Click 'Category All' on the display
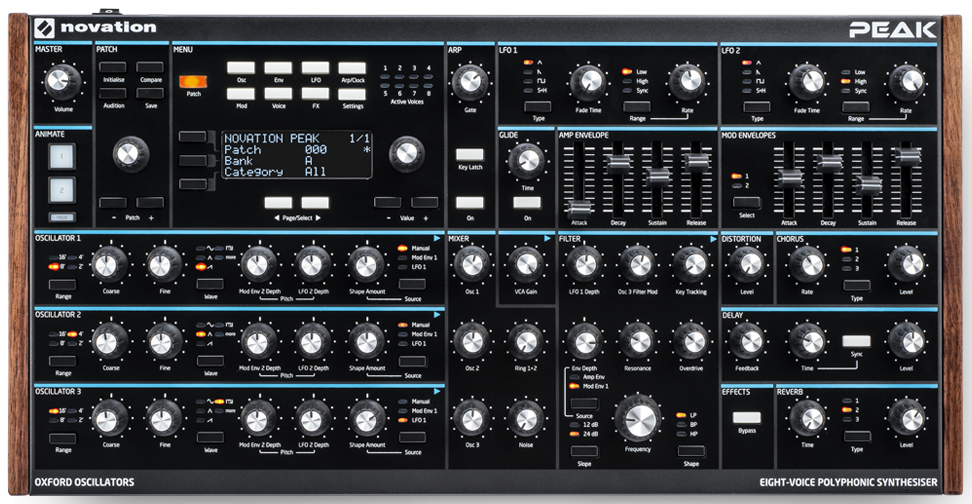The width and height of the screenshot is (972, 504). tap(275, 172)
